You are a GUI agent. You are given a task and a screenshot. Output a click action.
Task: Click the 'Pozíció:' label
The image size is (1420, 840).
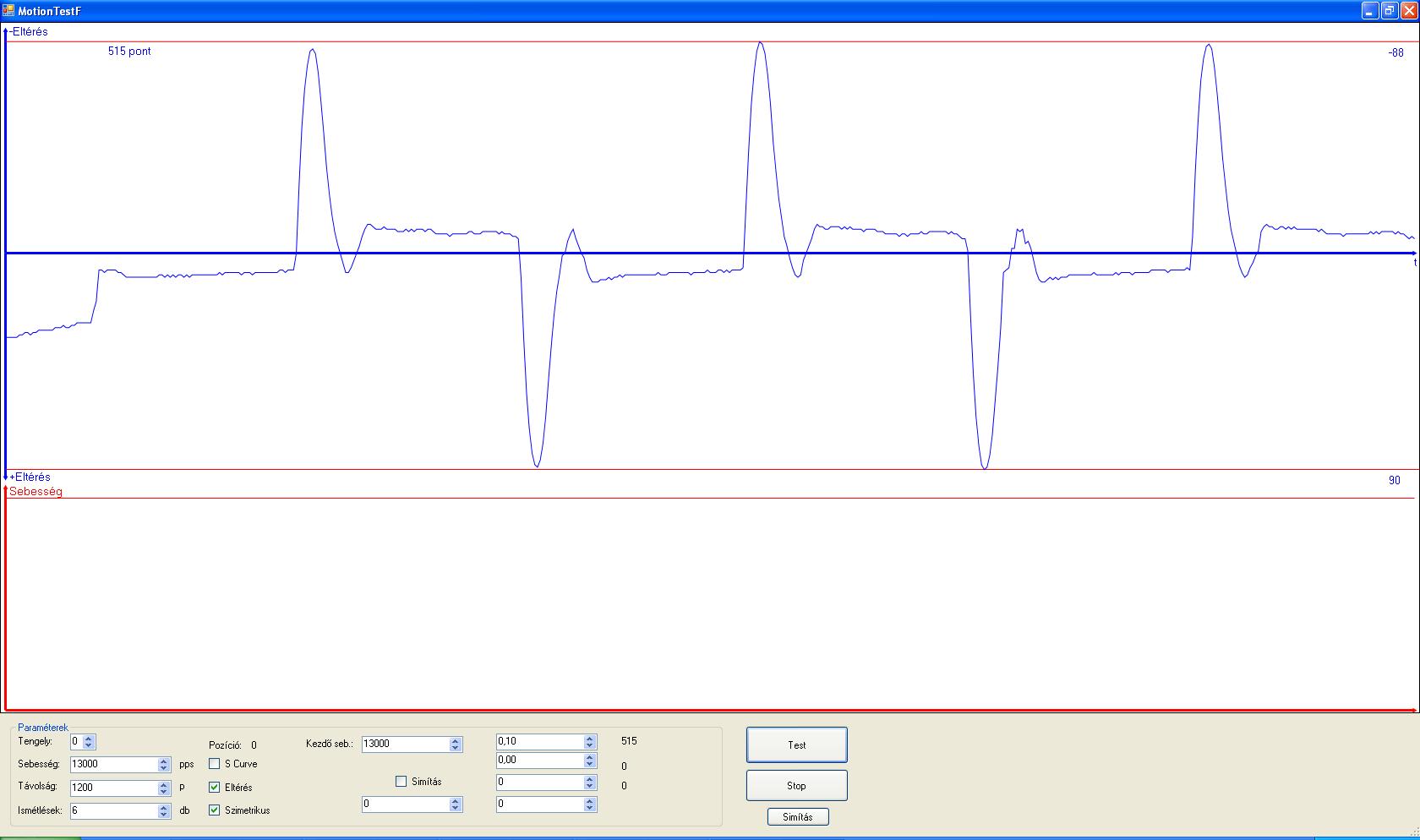pos(225,745)
